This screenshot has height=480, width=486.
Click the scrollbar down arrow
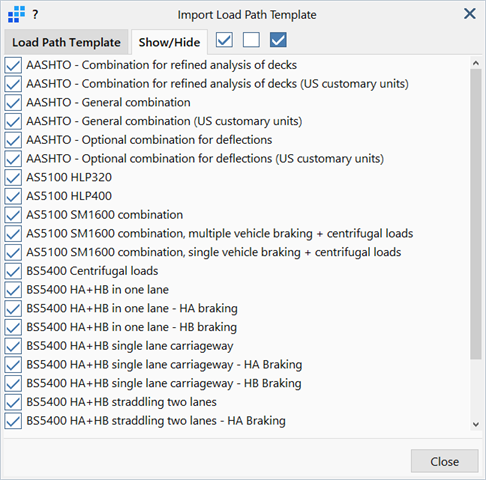coord(476,424)
